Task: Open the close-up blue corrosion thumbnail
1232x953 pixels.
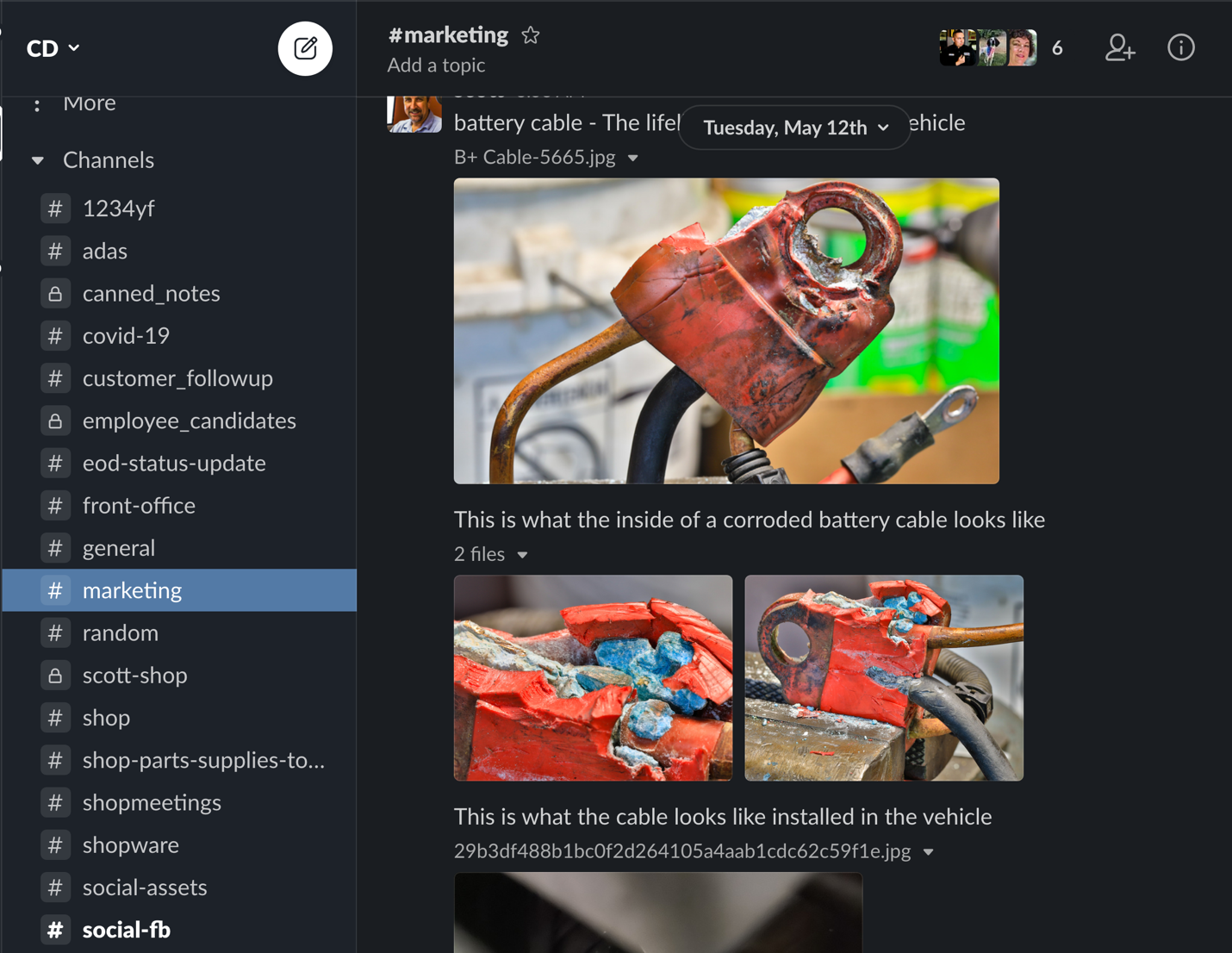Action: point(593,678)
